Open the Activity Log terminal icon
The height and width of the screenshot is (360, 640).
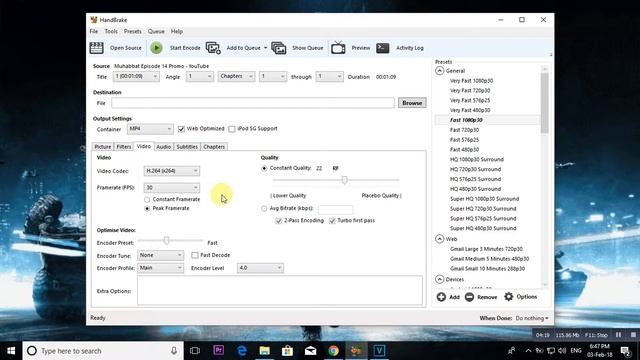point(382,48)
